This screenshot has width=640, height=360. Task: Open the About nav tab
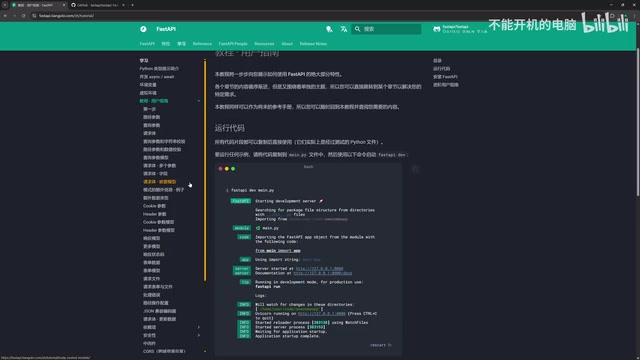[287, 44]
